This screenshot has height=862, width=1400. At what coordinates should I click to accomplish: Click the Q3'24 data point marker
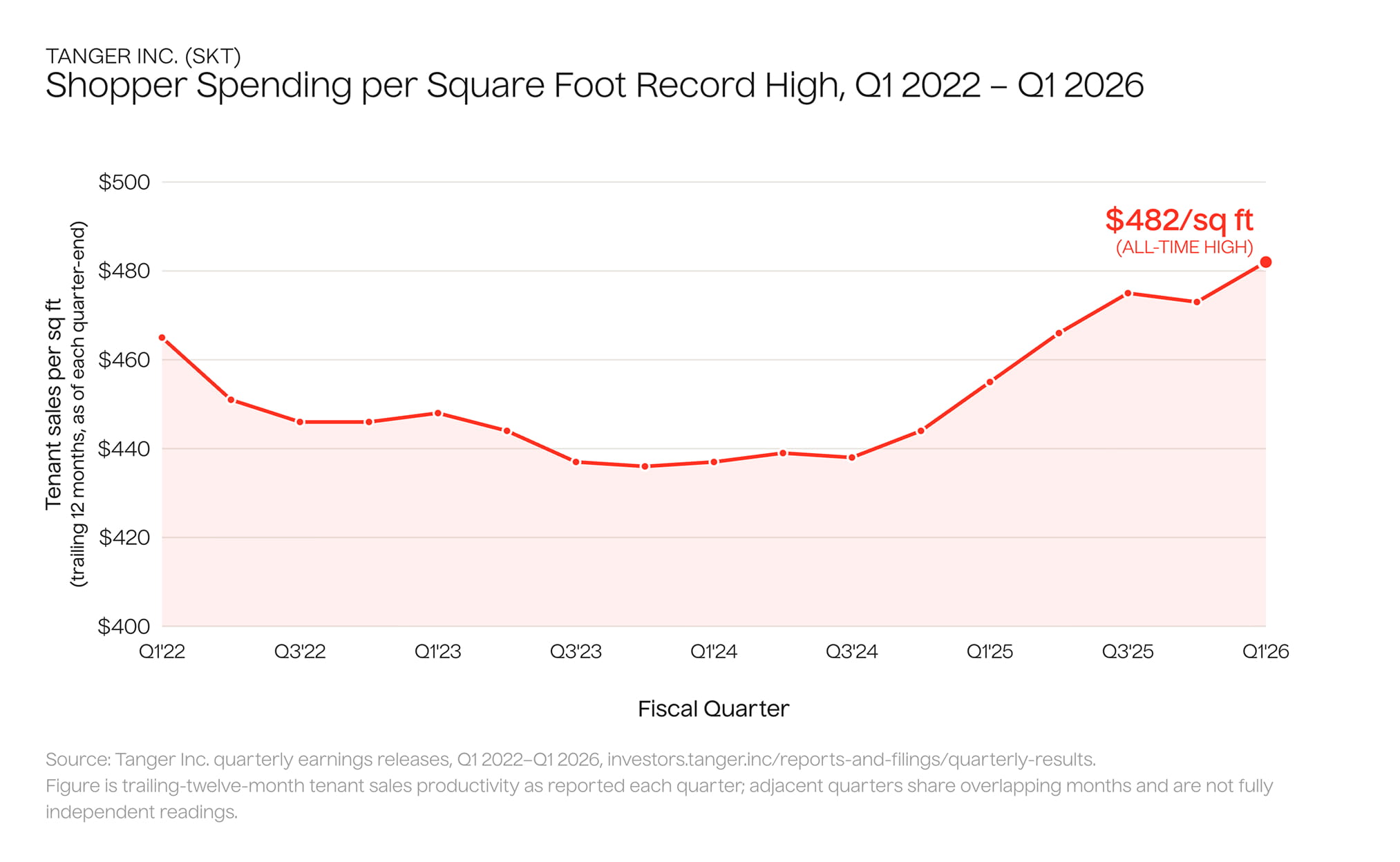(x=852, y=457)
